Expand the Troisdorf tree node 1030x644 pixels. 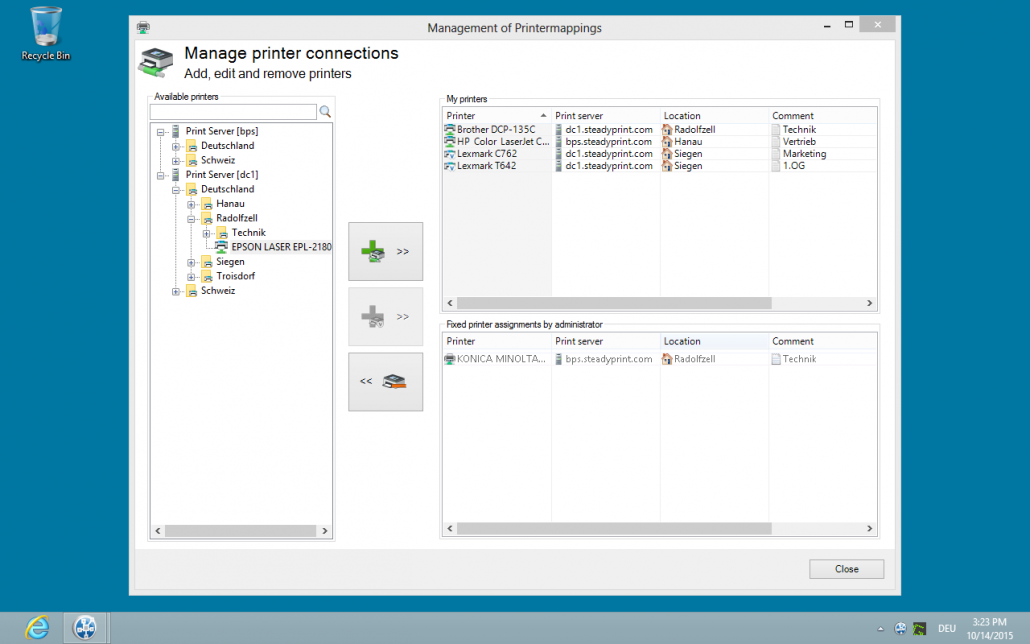click(x=191, y=276)
